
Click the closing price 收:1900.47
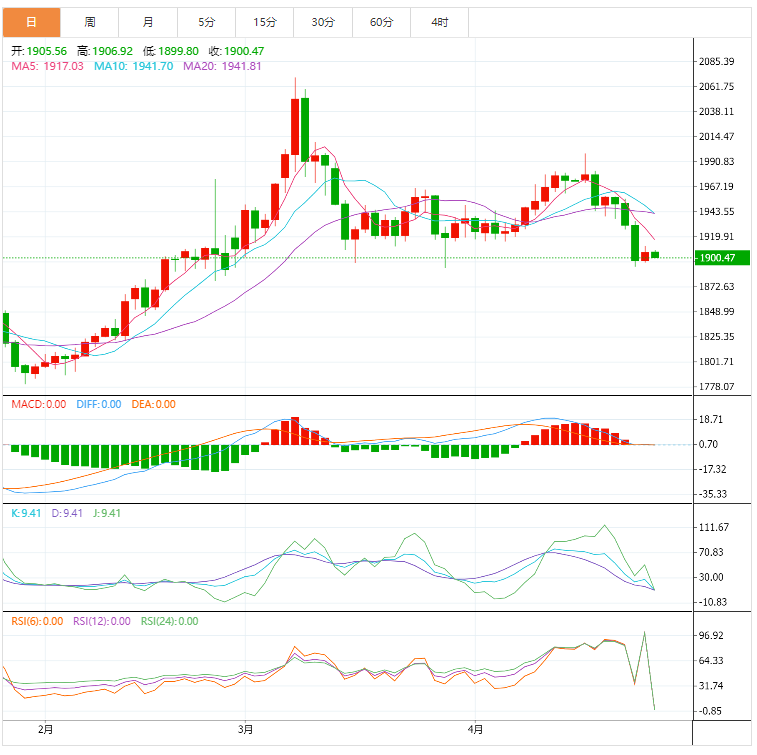pos(237,51)
